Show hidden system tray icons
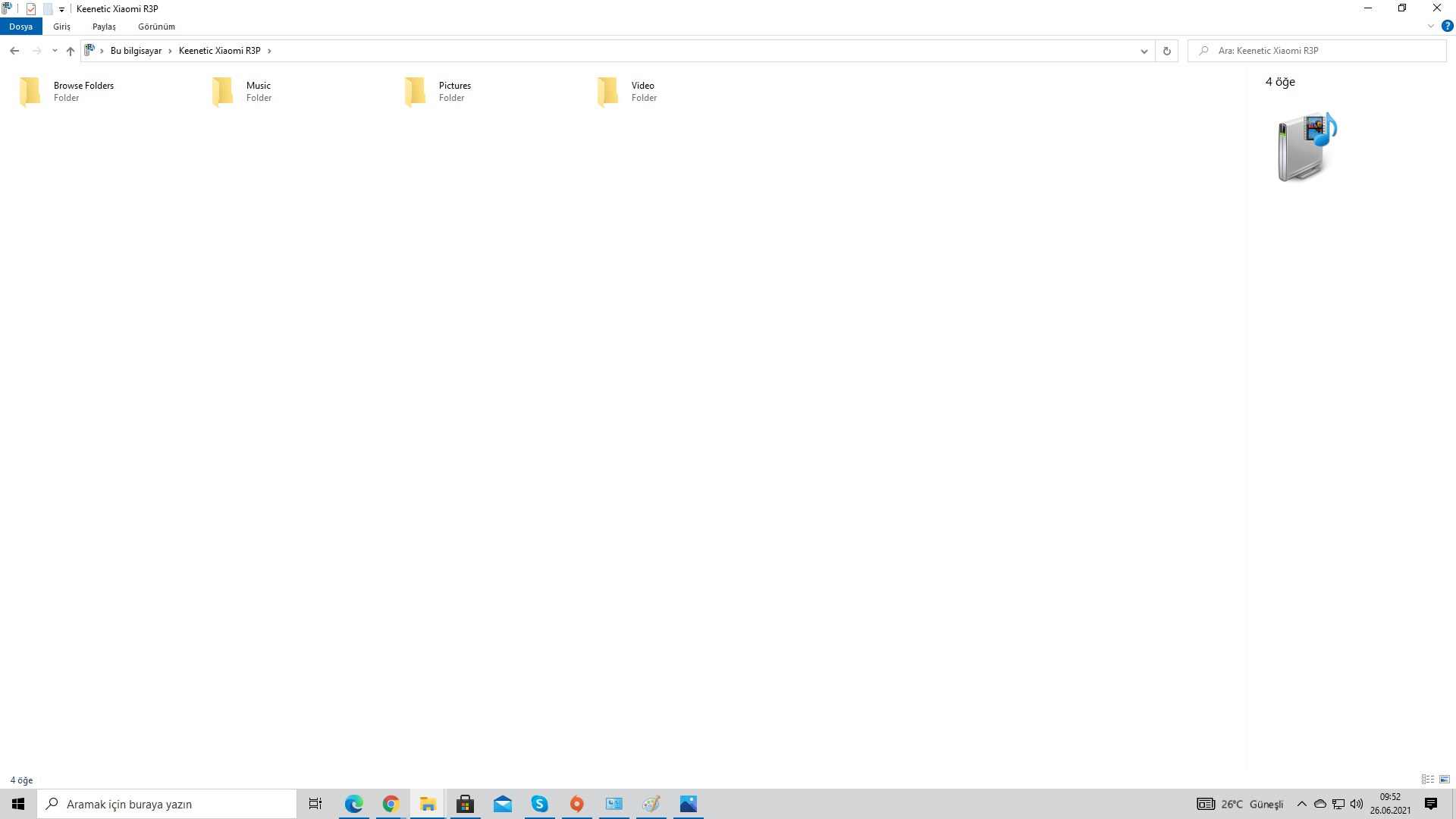Viewport: 1456px width, 819px height. click(1301, 804)
